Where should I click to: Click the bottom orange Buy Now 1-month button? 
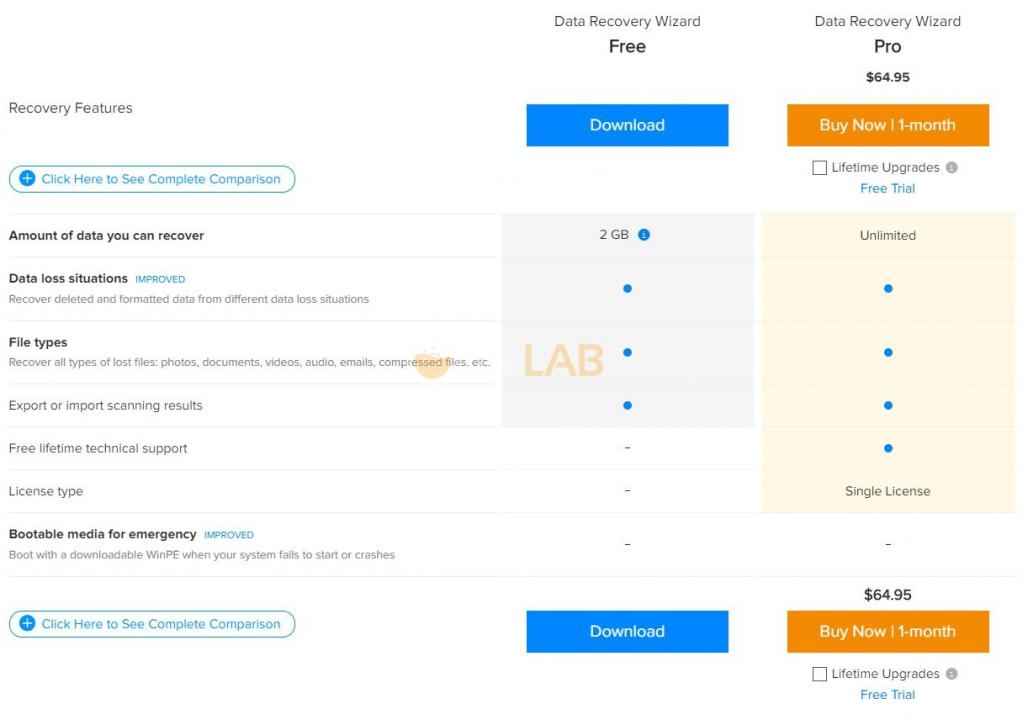tap(887, 631)
